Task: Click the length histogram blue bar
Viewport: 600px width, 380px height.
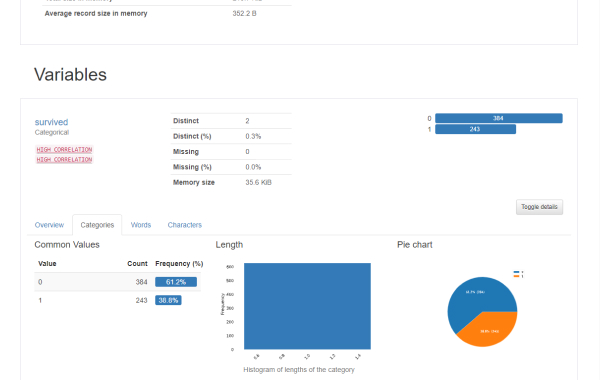Action: click(307, 306)
